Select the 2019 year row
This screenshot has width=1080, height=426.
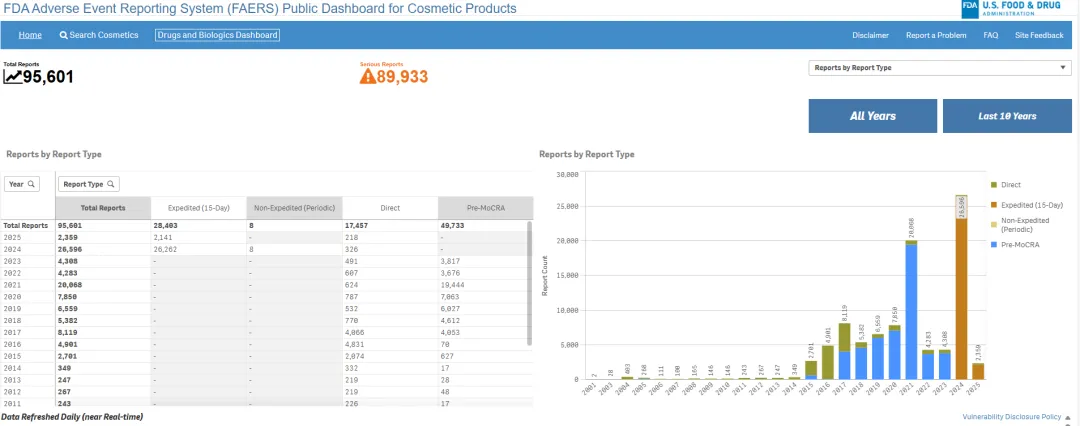click(x=267, y=309)
